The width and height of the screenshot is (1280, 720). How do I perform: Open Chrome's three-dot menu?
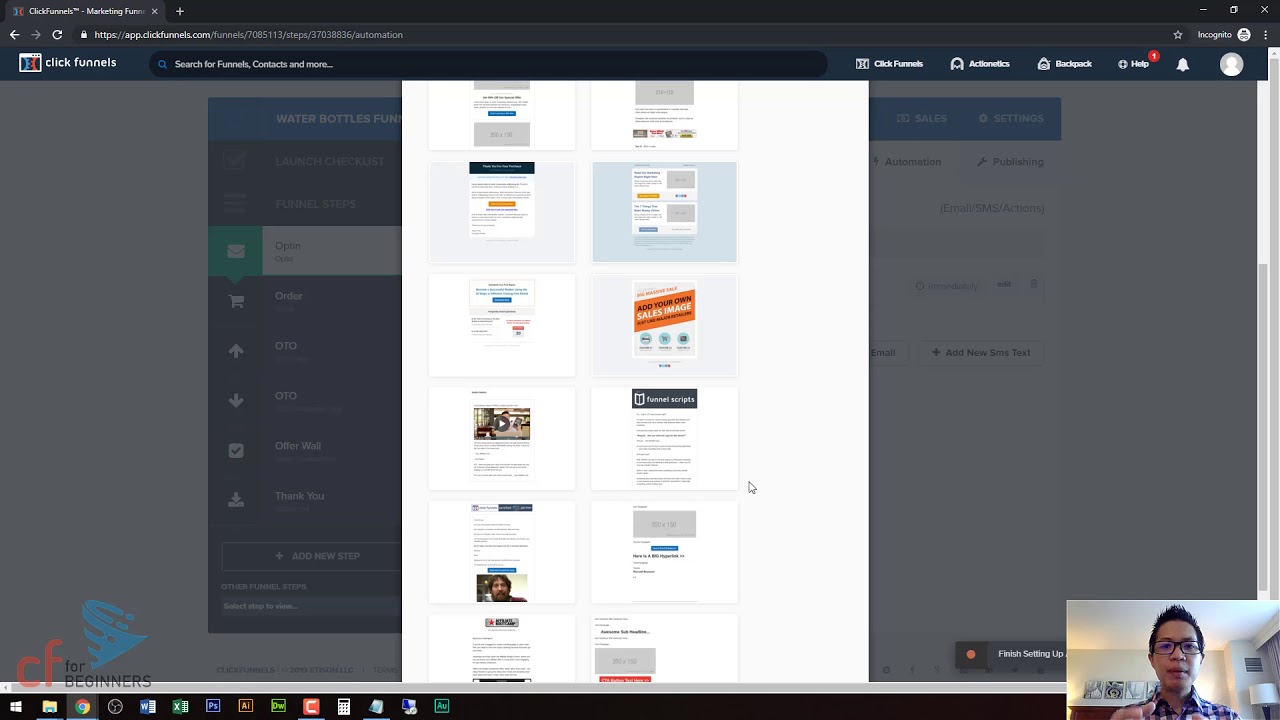pyautogui.click(x=1267, y=34)
